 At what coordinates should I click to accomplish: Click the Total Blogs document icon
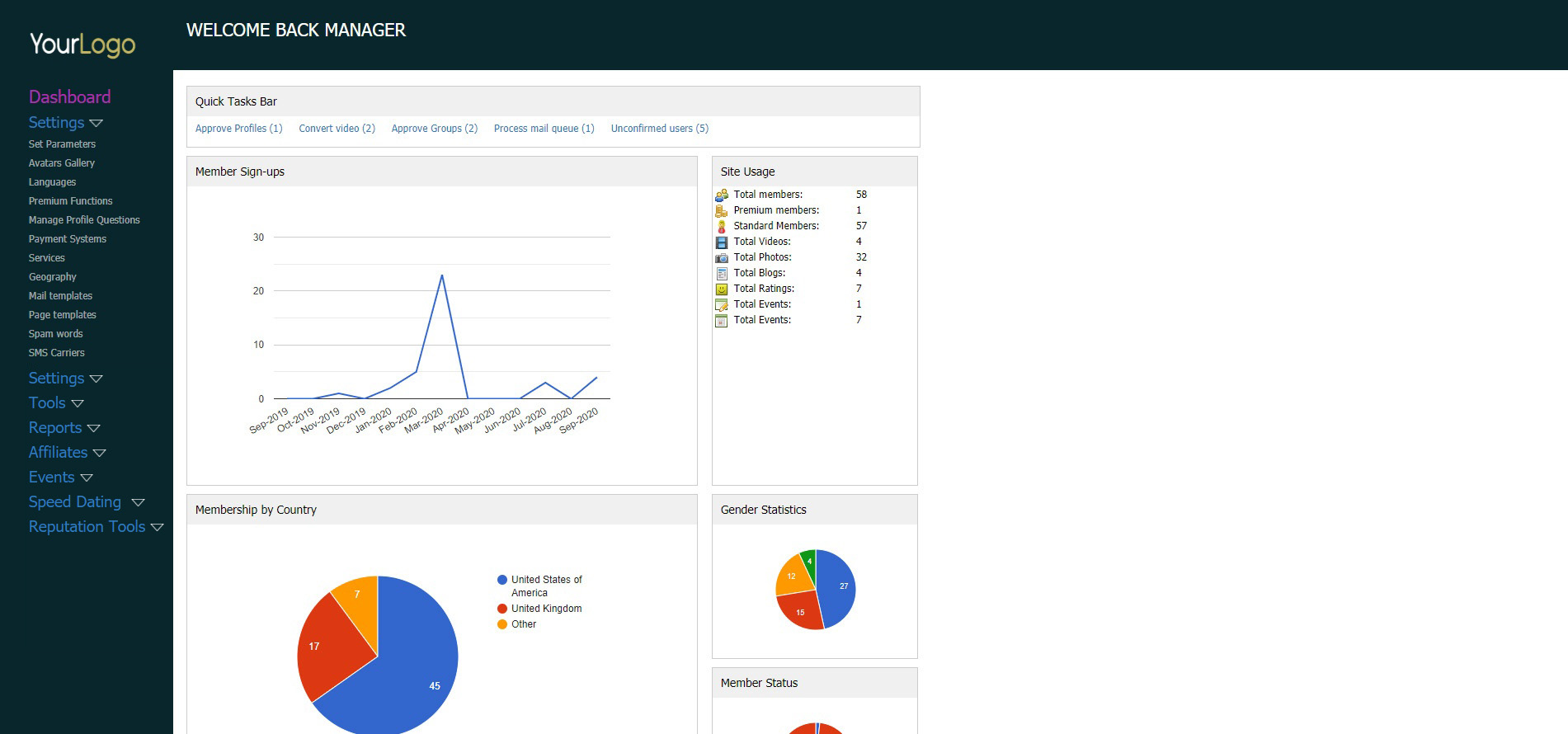coord(722,274)
